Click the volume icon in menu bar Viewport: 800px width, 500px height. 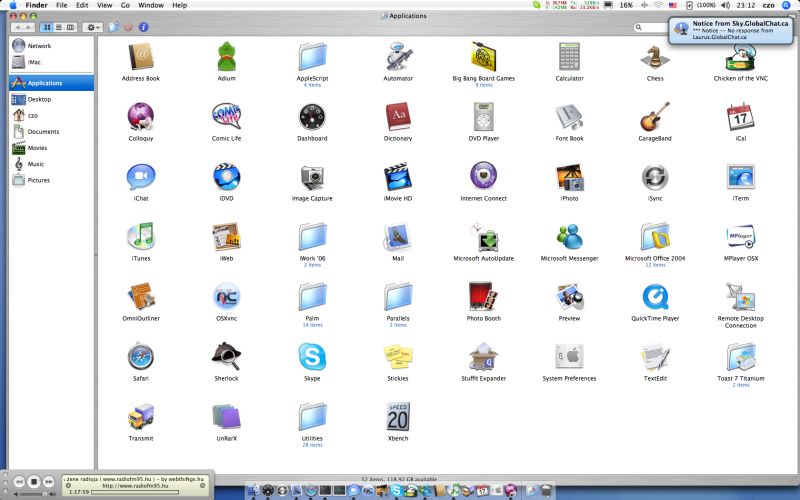[725, 5]
